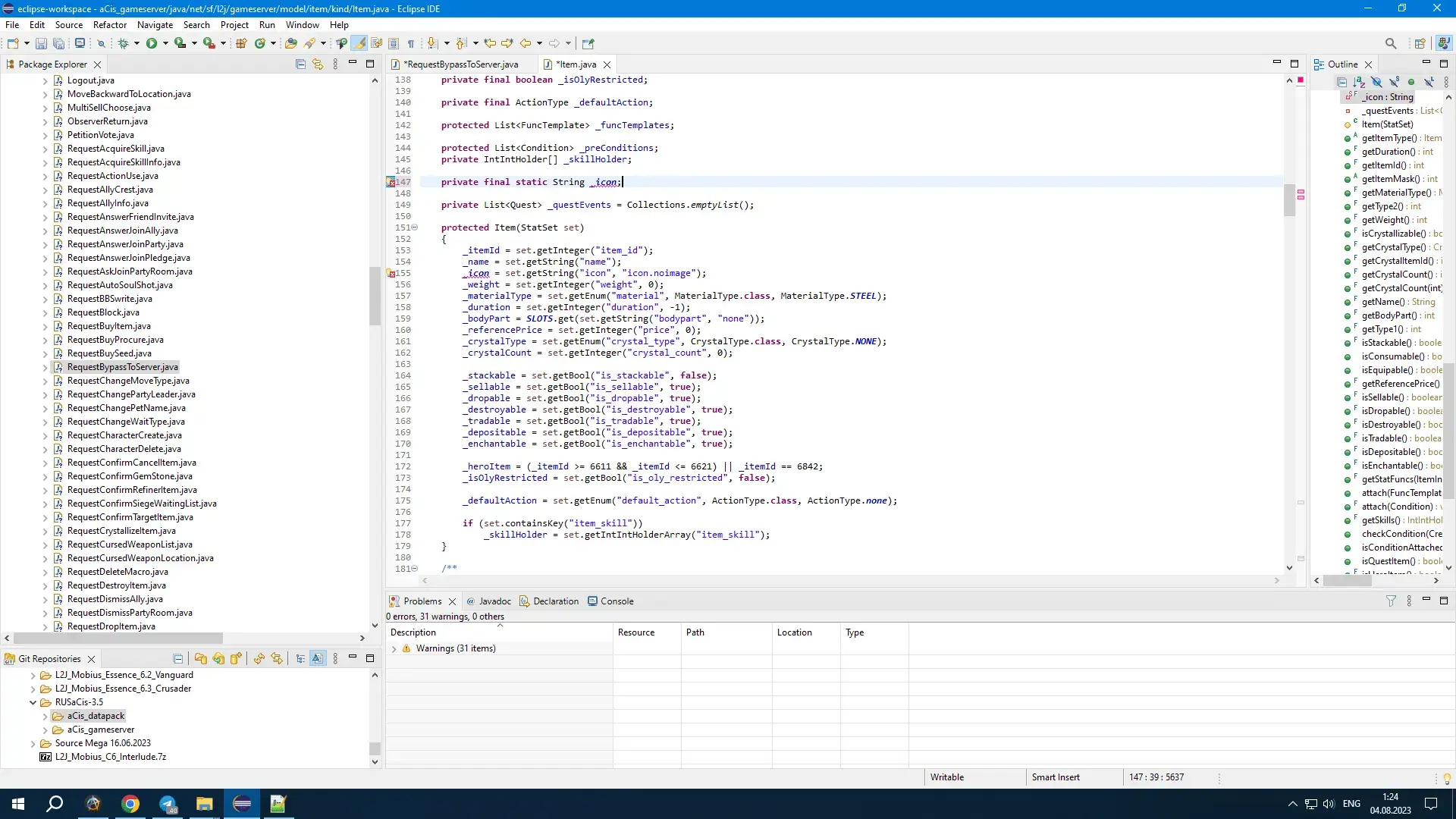Toggle Block Selection Mode
1456x819 pixels.
[393, 43]
